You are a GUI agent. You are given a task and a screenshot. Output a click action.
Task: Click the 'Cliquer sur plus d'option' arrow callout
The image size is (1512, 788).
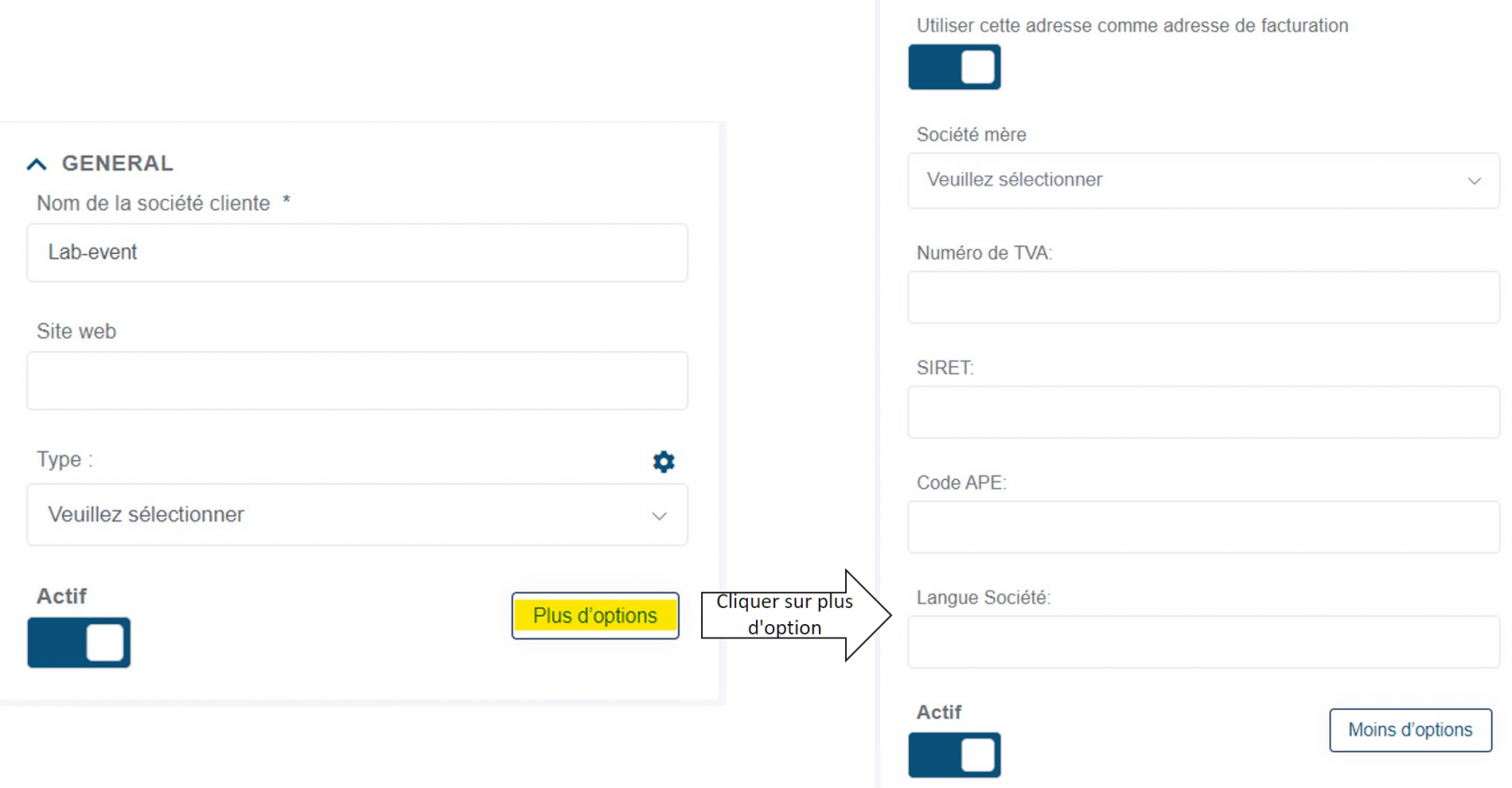click(786, 615)
